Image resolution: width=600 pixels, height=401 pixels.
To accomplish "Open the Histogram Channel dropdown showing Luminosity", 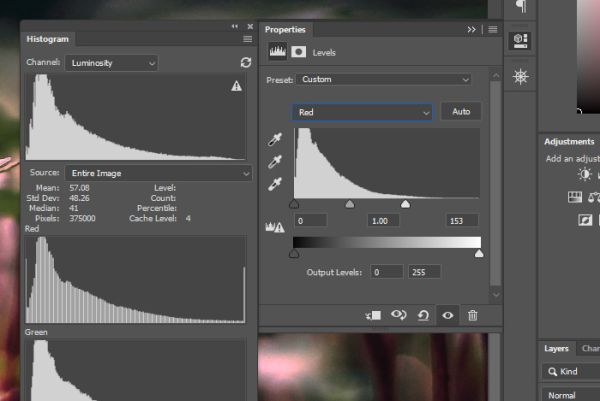I will [111, 63].
